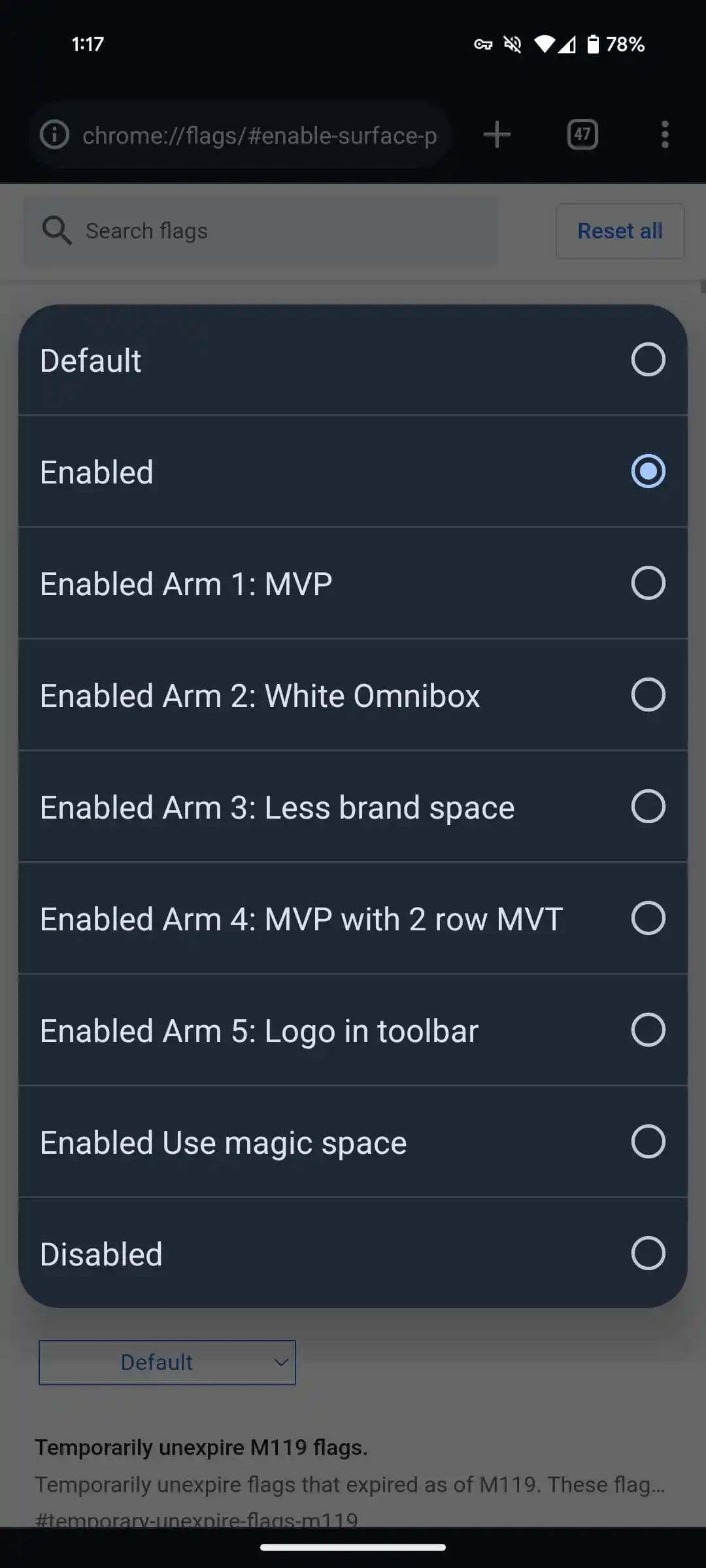The height and width of the screenshot is (1568, 706).
Task: Pick Enabled Arm 5: Logo in toolbar
Action: 648,1030
